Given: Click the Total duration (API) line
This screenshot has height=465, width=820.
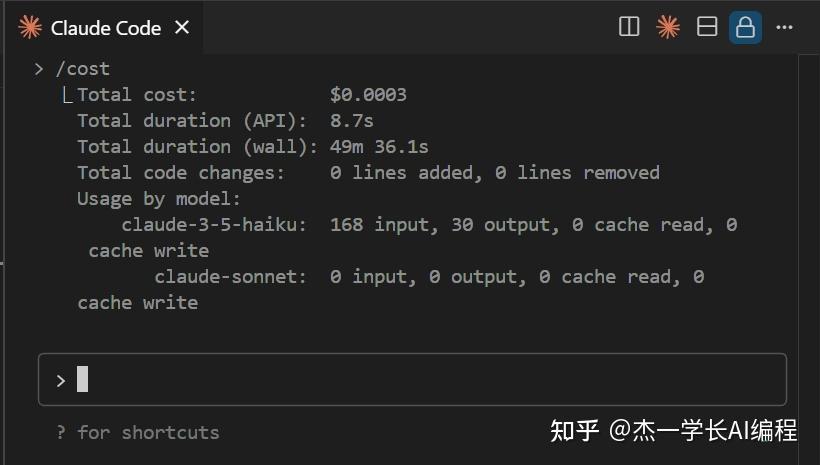Looking at the screenshot, I should [191, 120].
